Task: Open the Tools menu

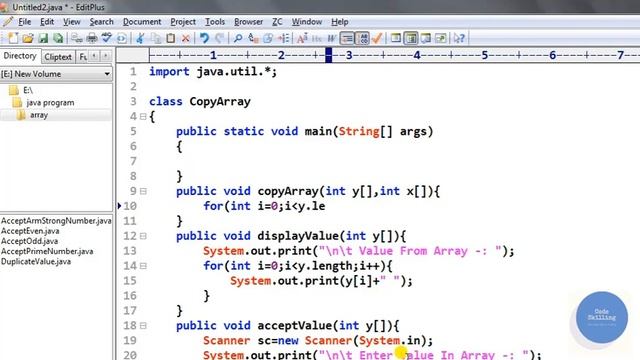Action: [x=215, y=22]
